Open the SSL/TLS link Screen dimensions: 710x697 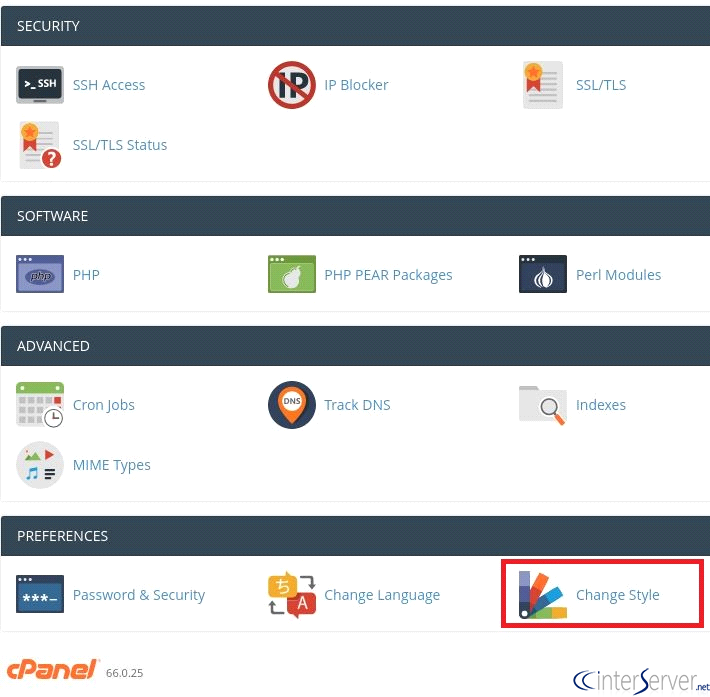coord(601,85)
